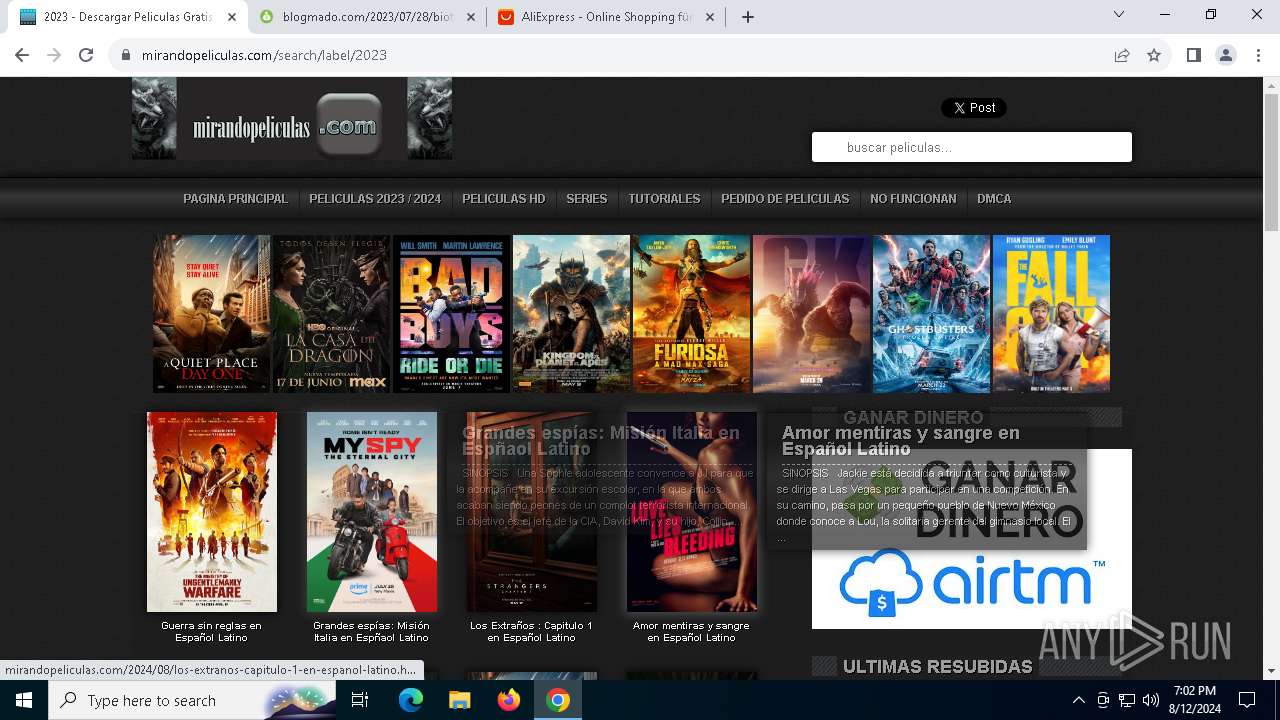Open Kingdom of the Planet of the Apes poster

coord(571,314)
